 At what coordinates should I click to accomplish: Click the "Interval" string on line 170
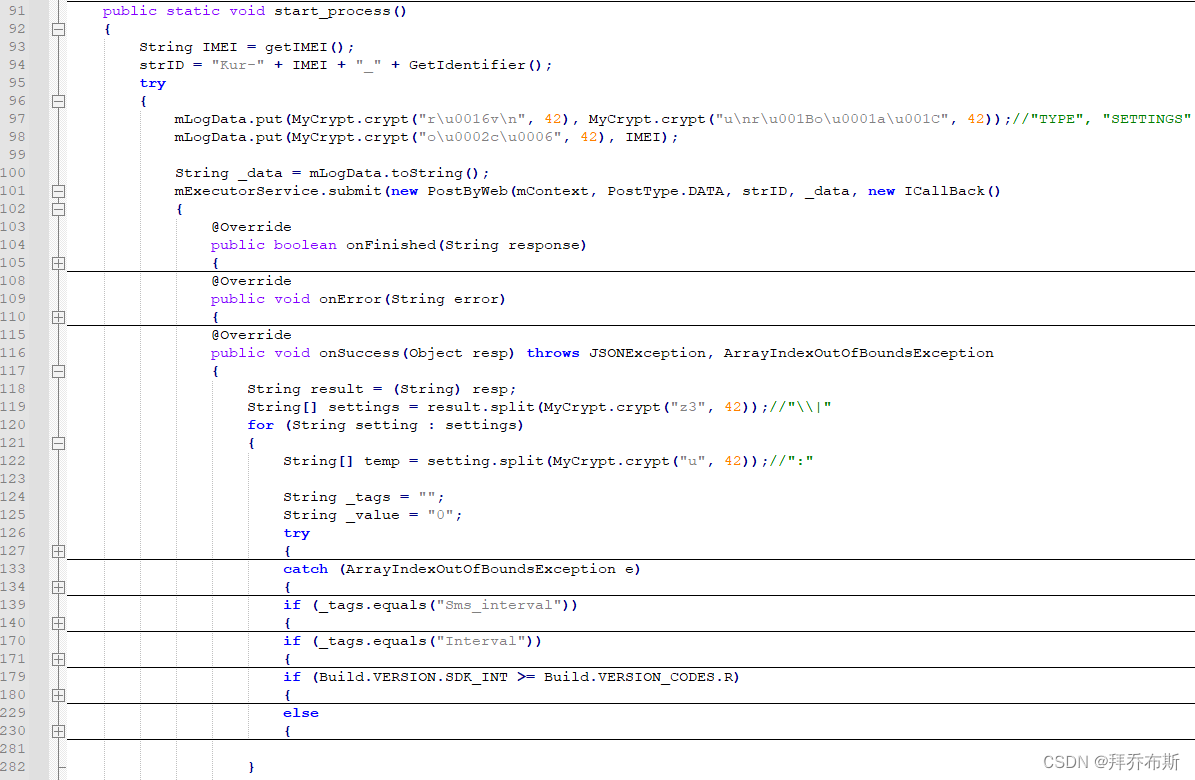click(481, 641)
